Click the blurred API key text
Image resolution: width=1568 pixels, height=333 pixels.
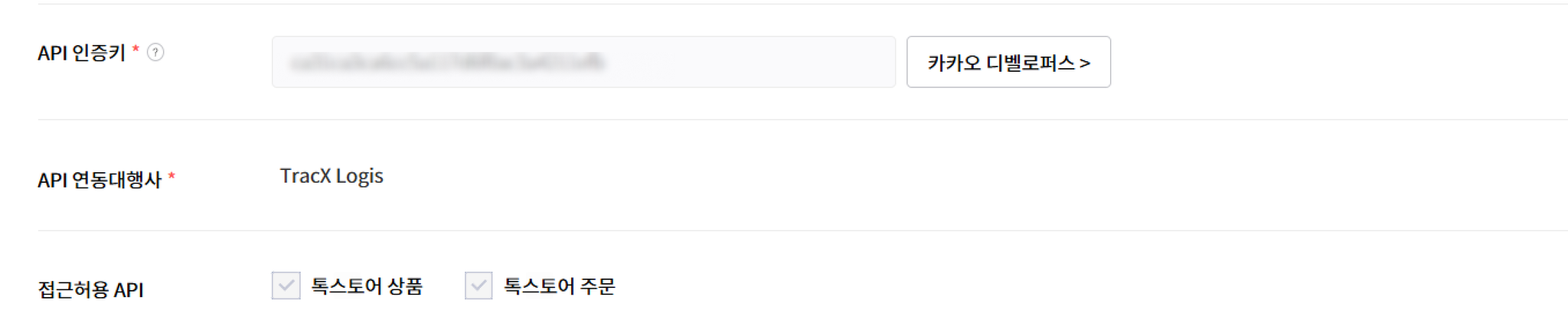click(x=447, y=62)
